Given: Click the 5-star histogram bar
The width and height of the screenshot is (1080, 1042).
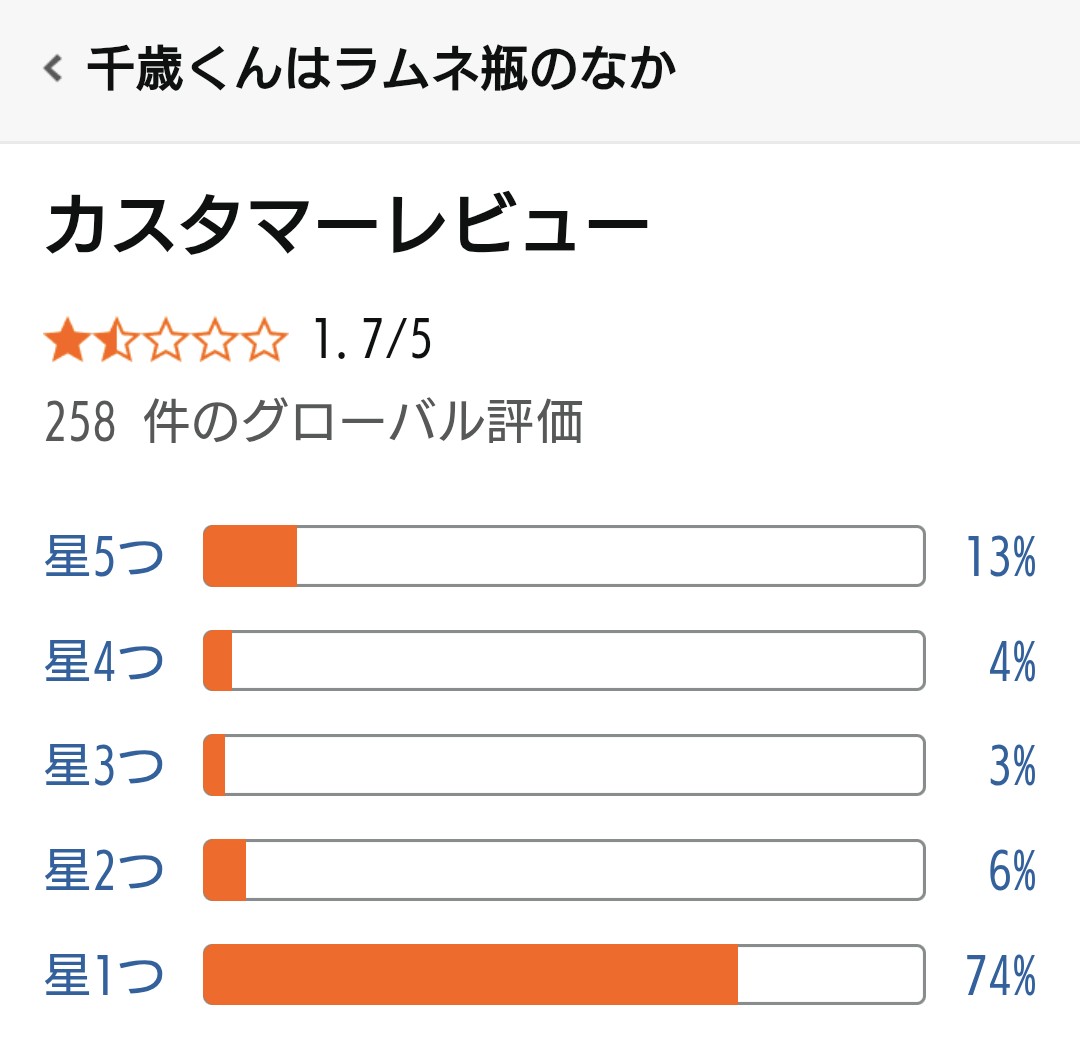Looking at the screenshot, I should pos(563,556).
